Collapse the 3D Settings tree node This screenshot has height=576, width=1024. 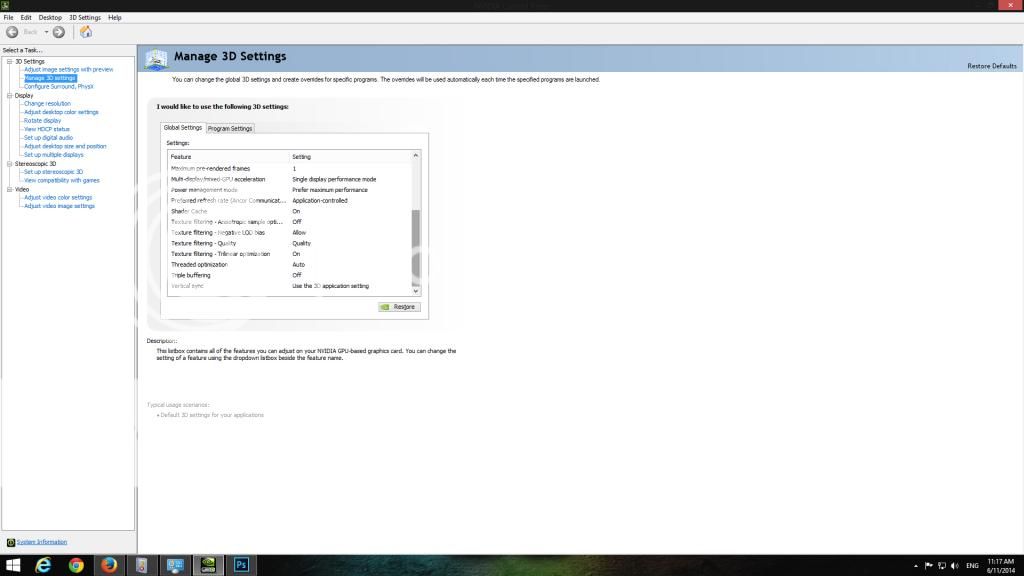(x=9, y=61)
